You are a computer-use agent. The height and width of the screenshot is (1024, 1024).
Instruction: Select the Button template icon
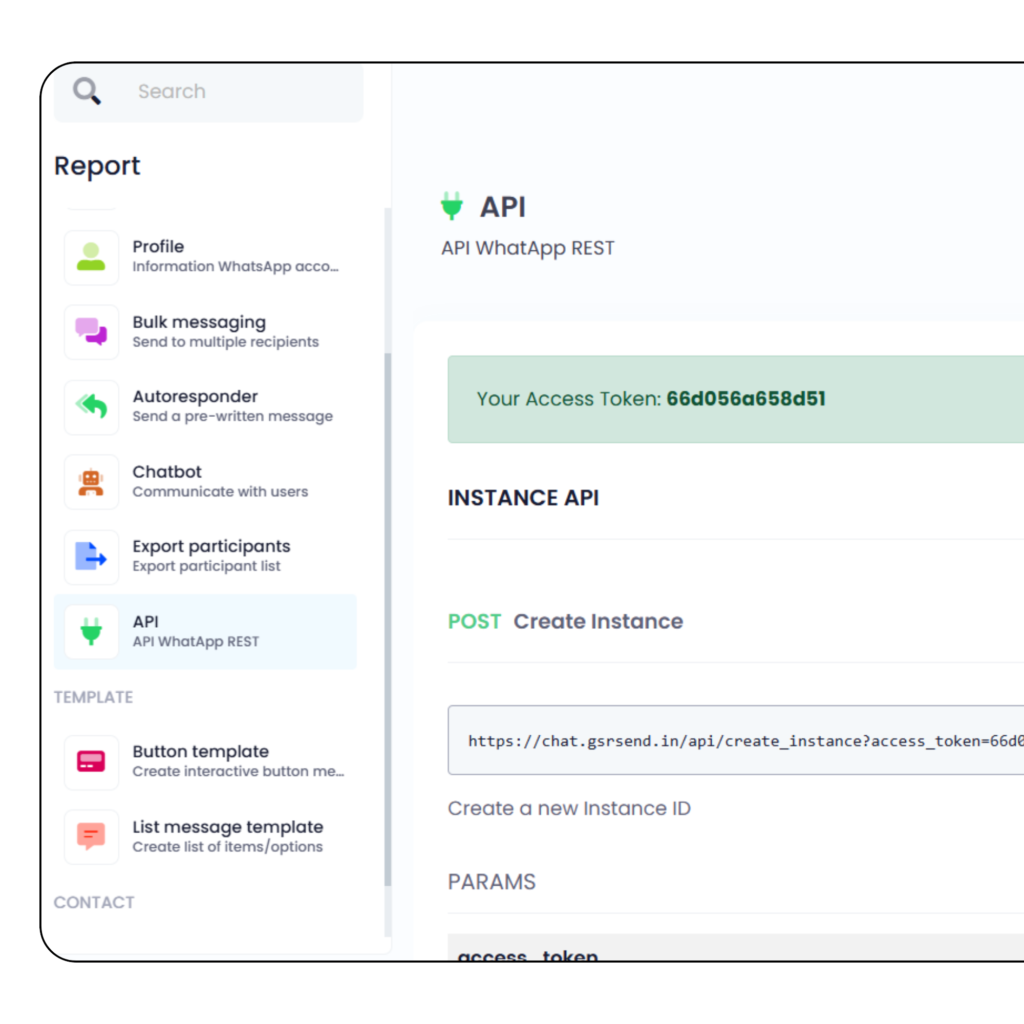click(91, 761)
